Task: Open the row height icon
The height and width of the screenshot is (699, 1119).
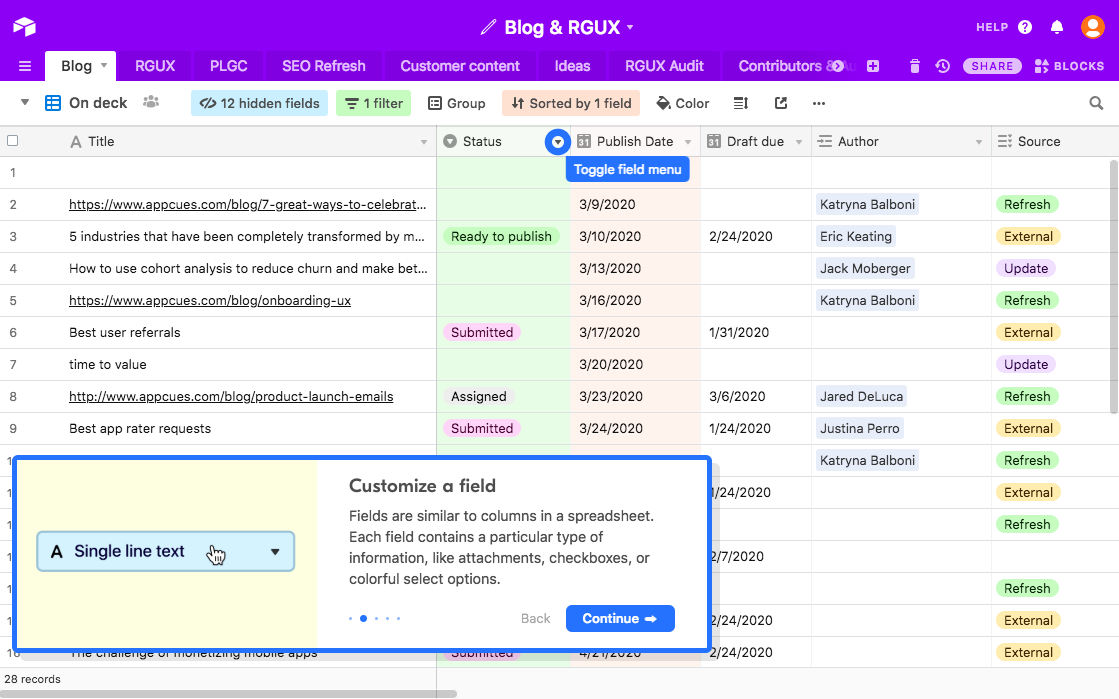Action: (741, 104)
